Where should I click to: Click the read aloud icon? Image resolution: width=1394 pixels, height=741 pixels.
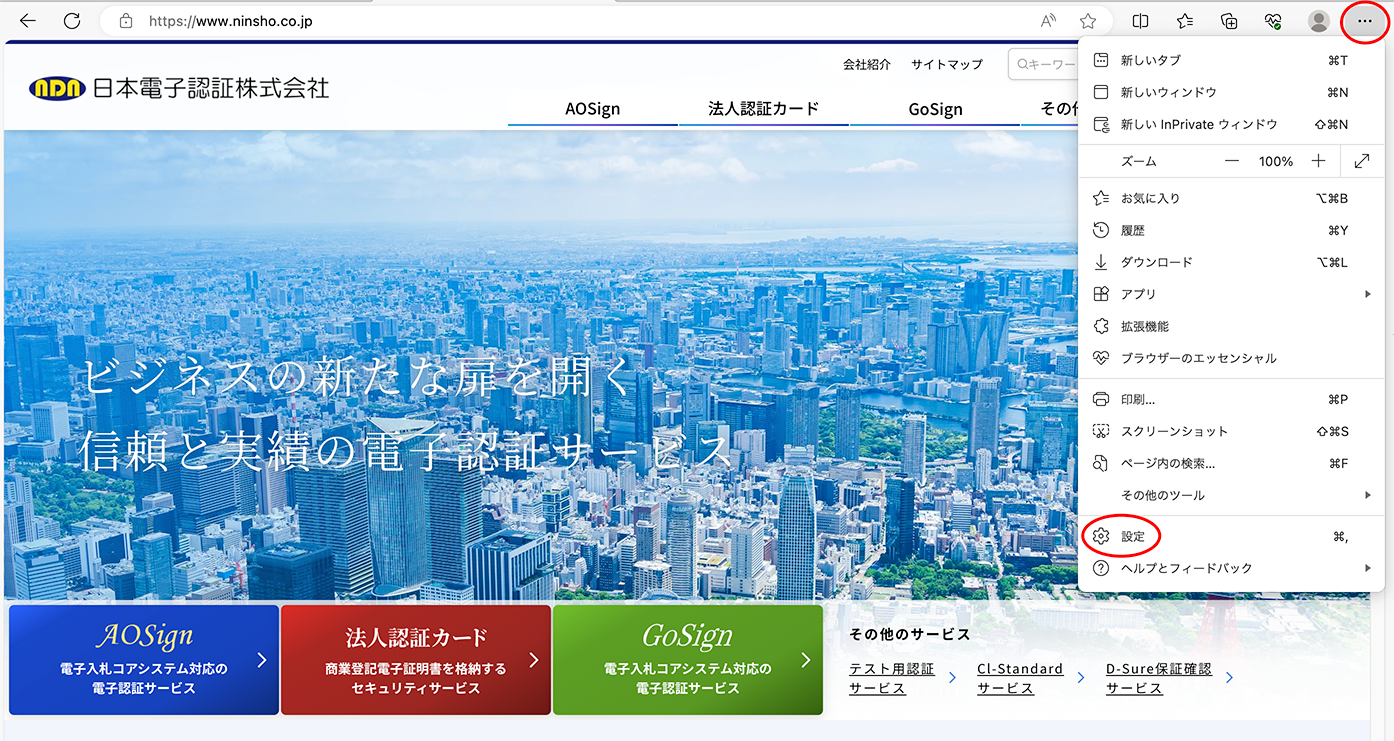coord(1049,21)
